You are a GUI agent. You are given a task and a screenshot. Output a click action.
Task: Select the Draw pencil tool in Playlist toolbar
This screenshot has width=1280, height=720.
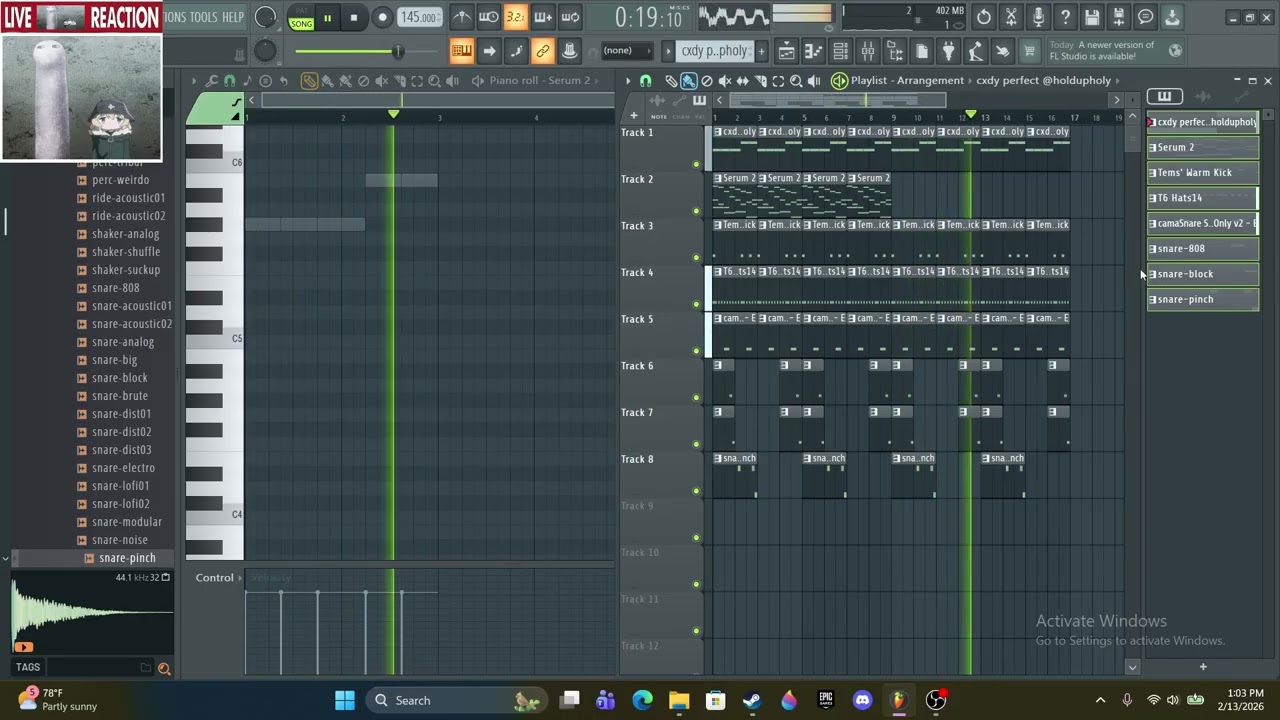pos(671,81)
